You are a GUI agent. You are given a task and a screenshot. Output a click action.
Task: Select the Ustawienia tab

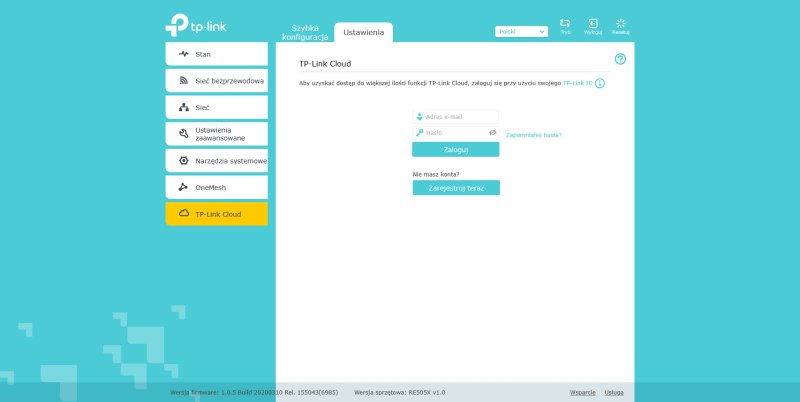pos(363,32)
